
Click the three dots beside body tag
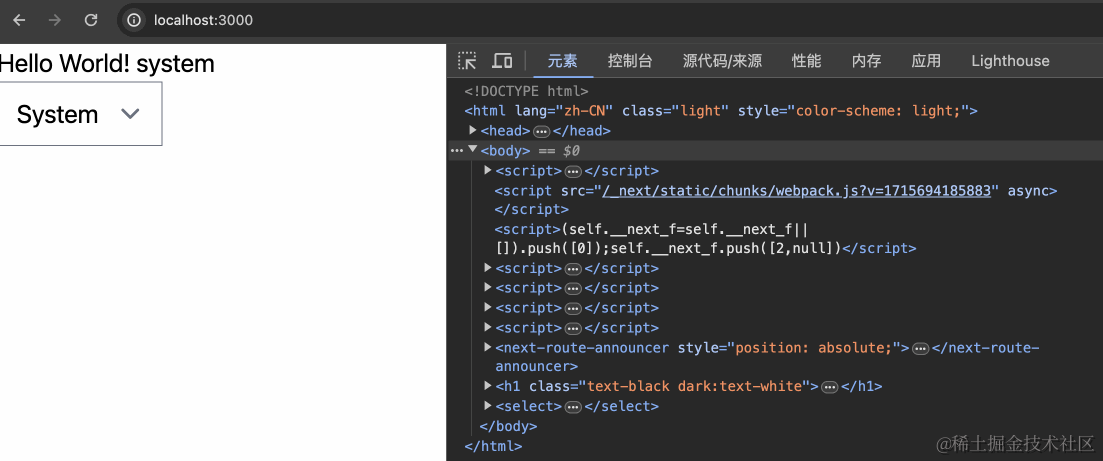[x=456, y=151]
